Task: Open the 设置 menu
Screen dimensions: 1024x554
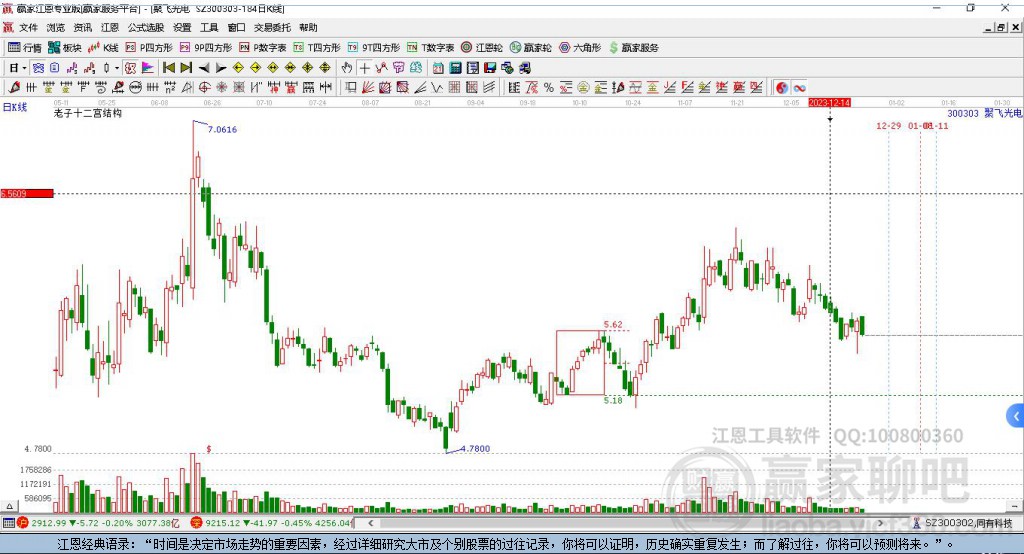Action: 182,27
